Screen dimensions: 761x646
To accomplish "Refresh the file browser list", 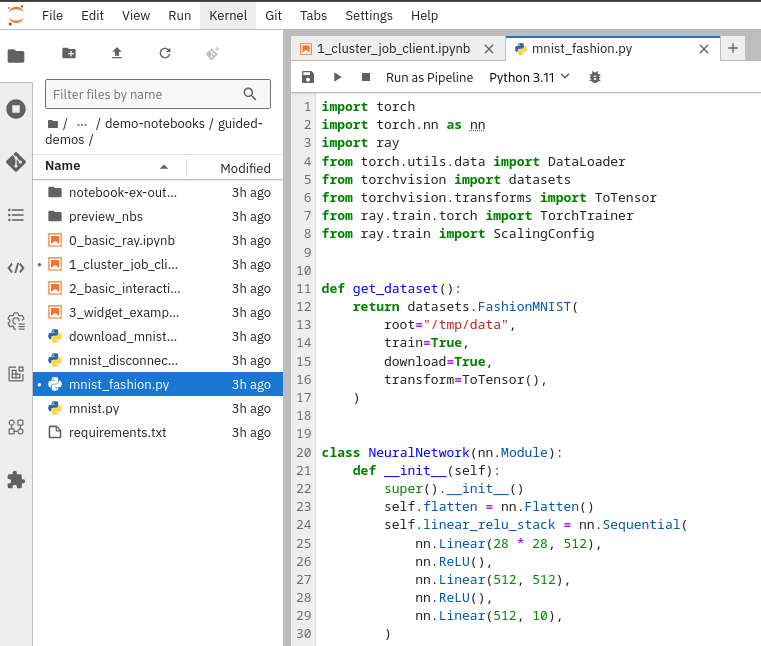I will pyautogui.click(x=165, y=54).
